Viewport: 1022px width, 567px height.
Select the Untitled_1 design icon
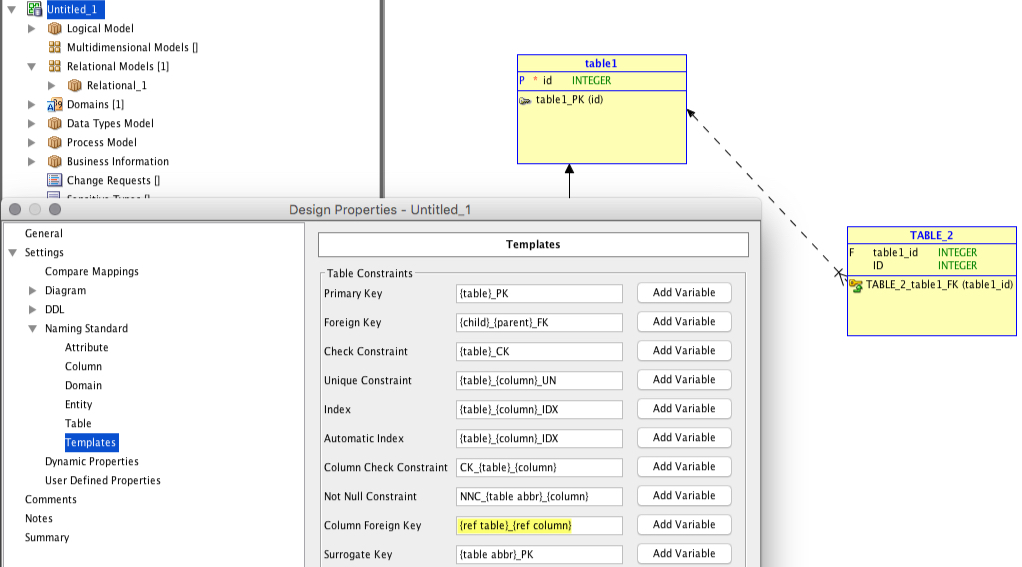34,9
